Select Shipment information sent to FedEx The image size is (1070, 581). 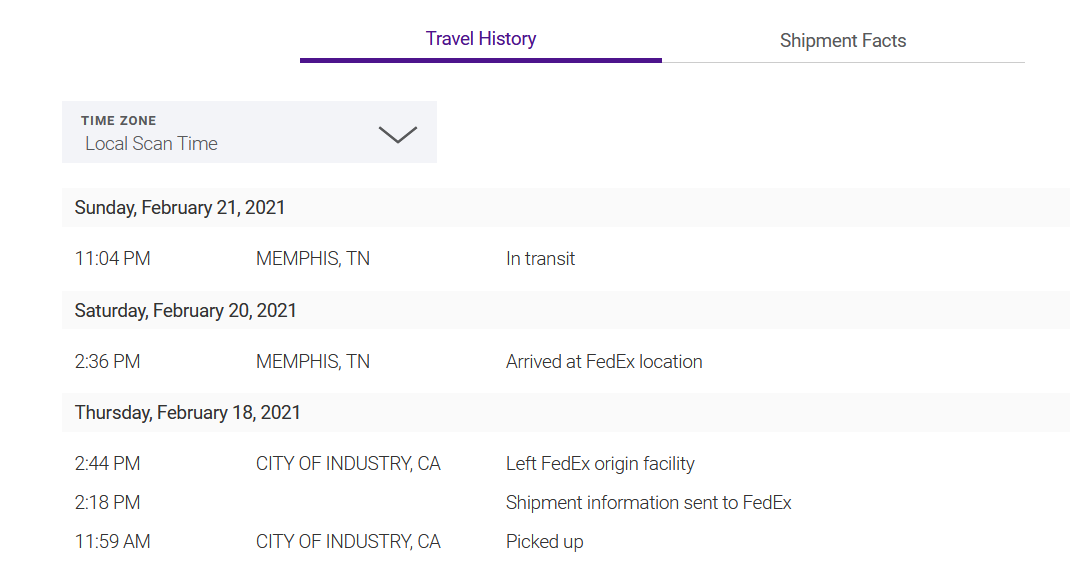648,502
